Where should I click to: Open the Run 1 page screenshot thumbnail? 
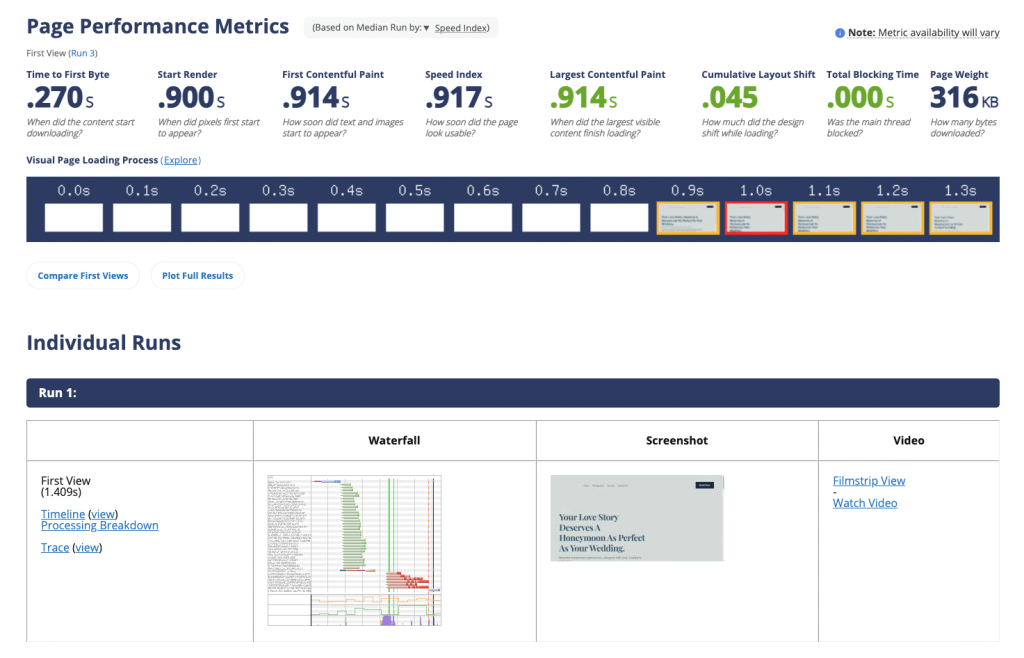pyautogui.click(x=637, y=518)
